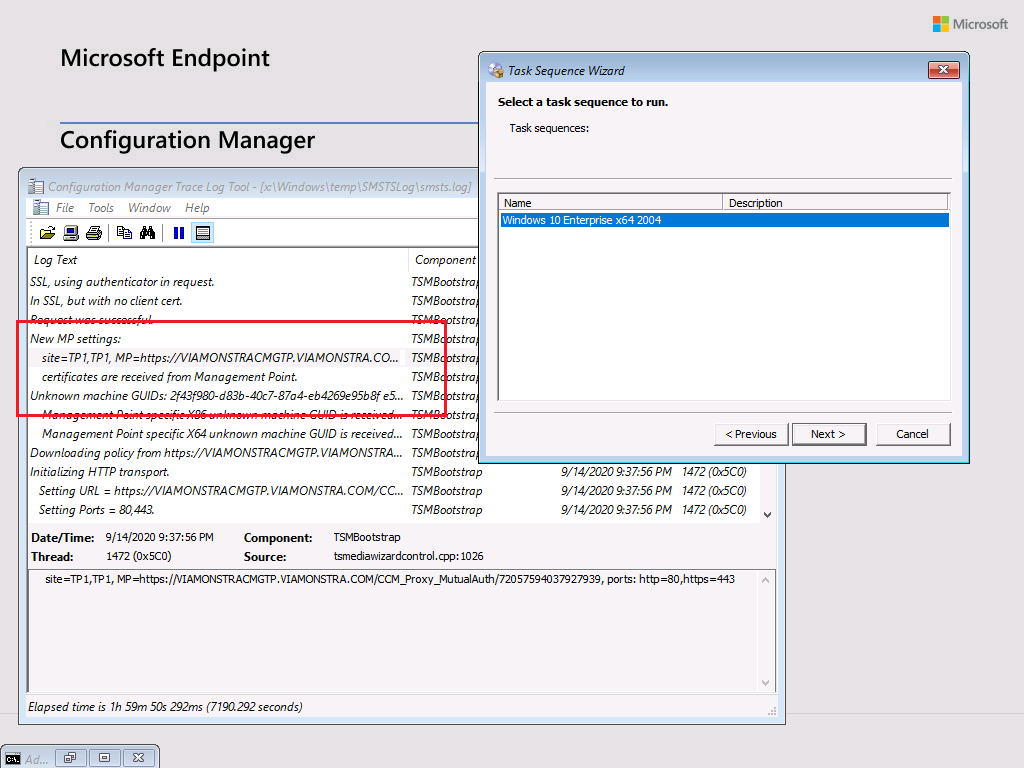Click the log list scroll down arrow
This screenshot has width=1024, height=768.
(x=767, y=515)
